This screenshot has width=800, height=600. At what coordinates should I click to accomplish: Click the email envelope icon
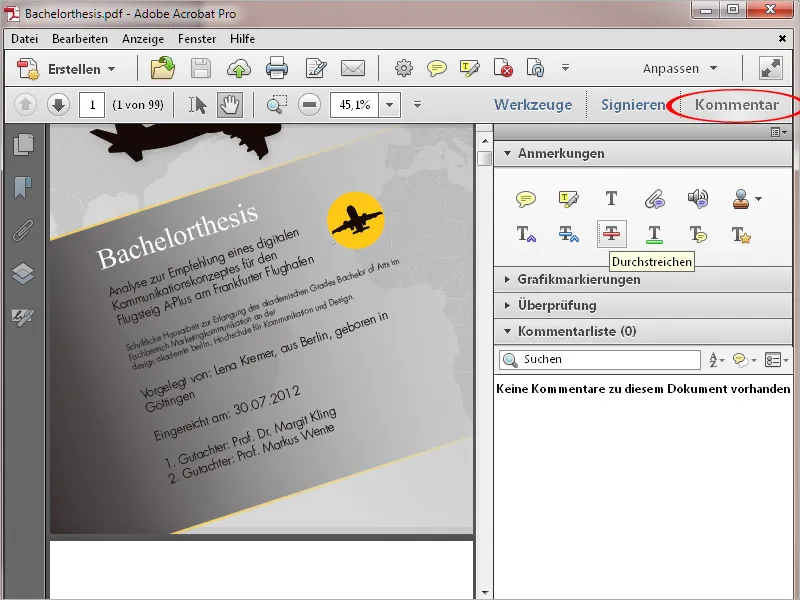tap(353, 68)
